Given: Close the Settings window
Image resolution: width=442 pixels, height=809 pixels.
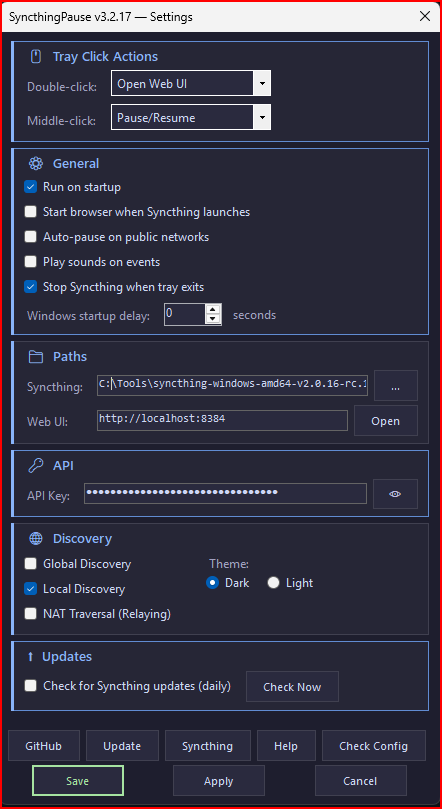Looking at the screenshot, I should coord(425,17).
